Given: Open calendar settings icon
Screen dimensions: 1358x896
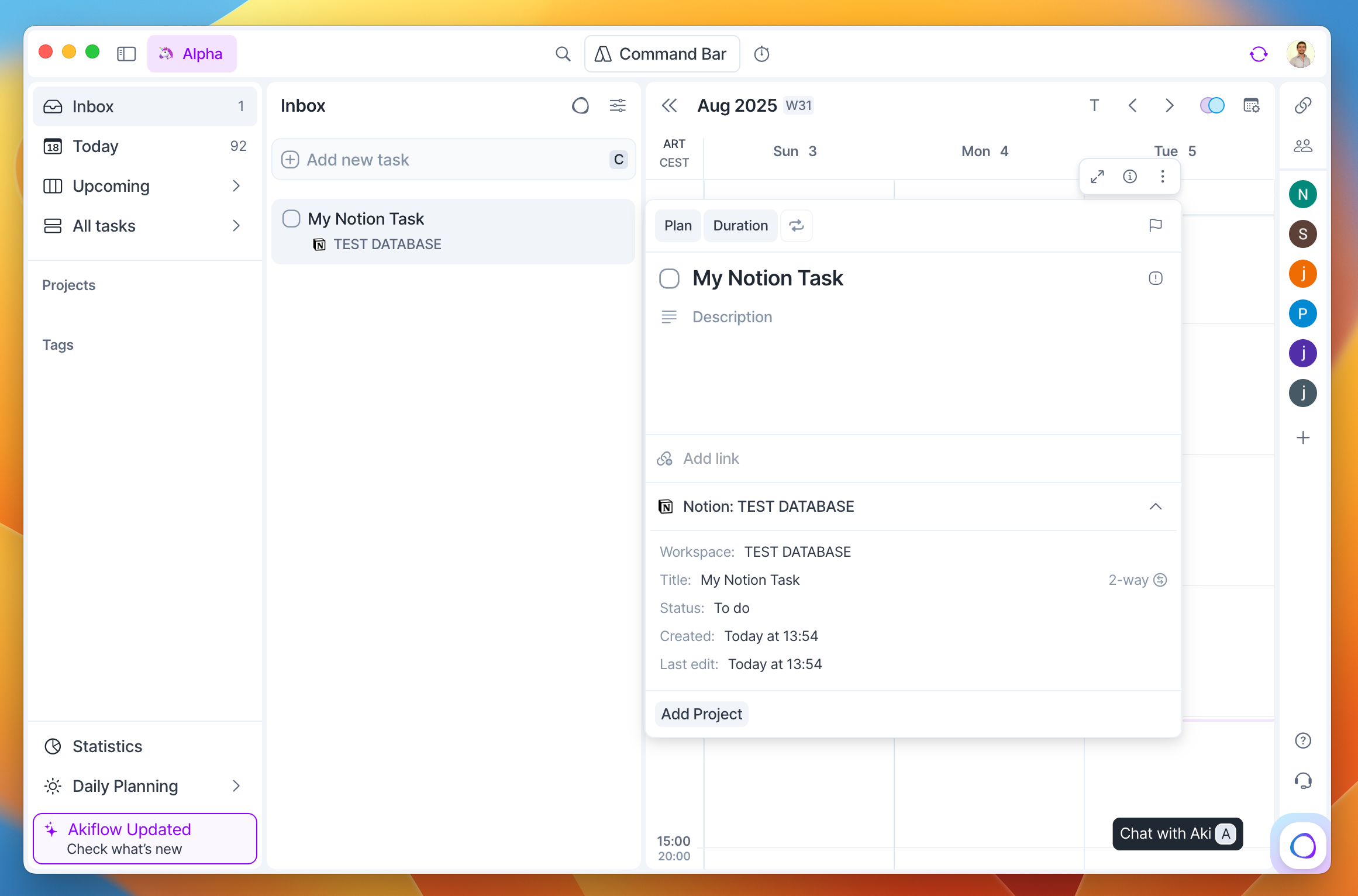Looking at the screenshot, I should coord(1251,106).
